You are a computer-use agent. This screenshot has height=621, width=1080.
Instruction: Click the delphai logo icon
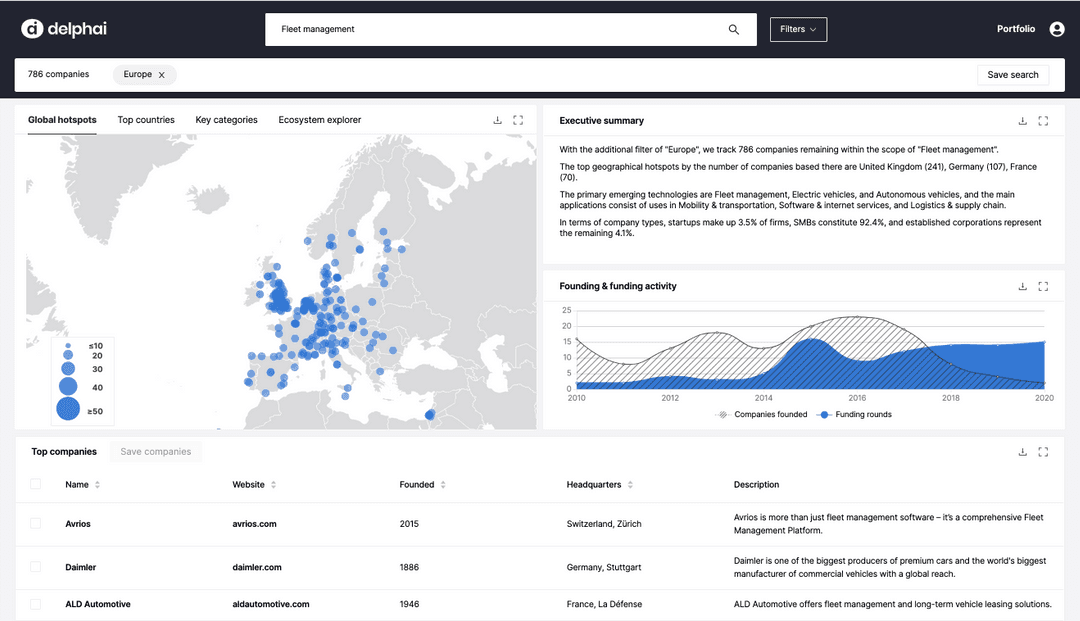pos(32,29)
